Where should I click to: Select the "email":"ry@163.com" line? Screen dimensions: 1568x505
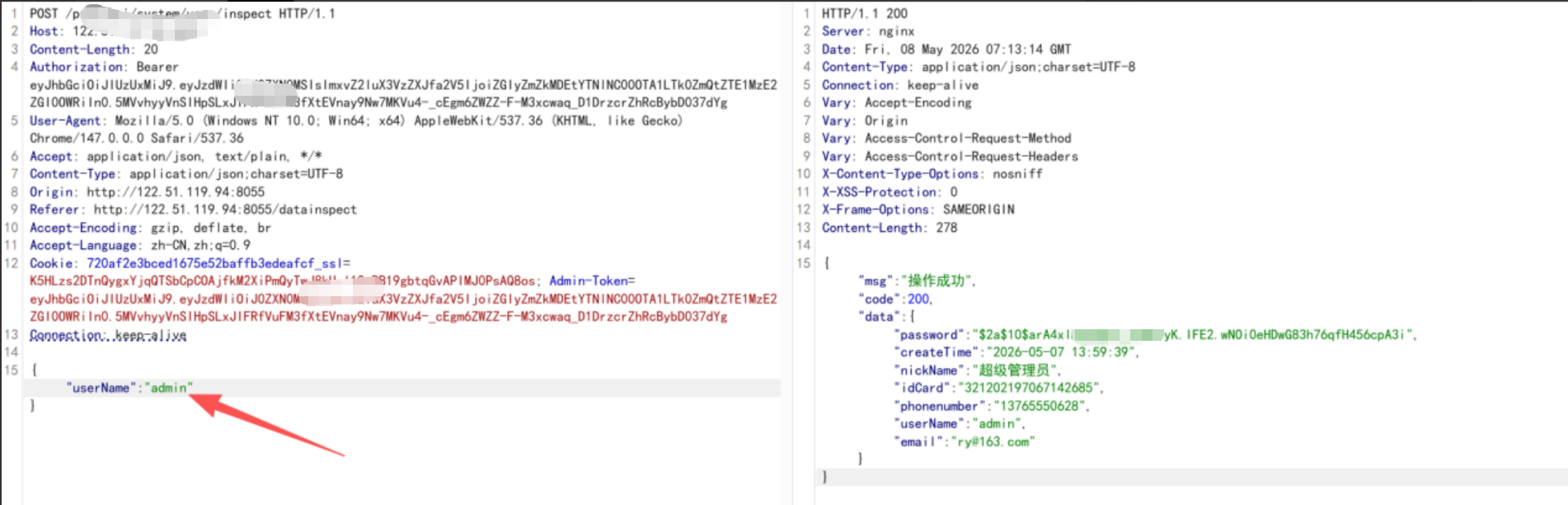pyautogui.click(x=965, y=442)
